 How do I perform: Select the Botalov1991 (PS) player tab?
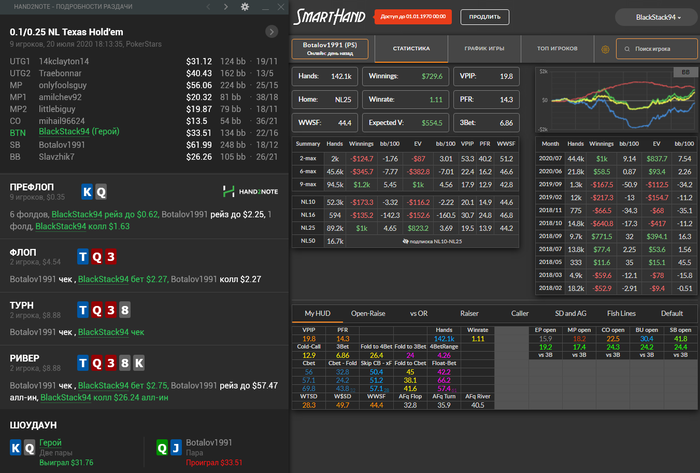[330, 49]
